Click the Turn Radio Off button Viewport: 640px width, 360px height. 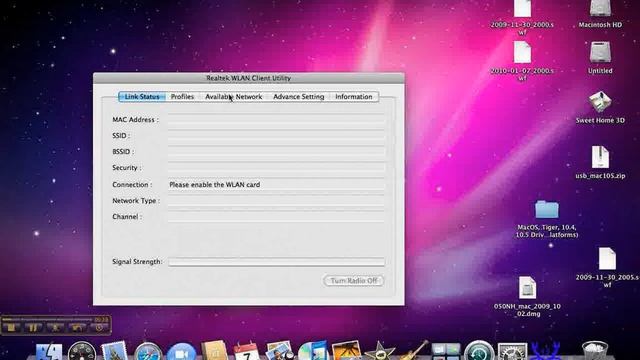(x=353, y=281)
